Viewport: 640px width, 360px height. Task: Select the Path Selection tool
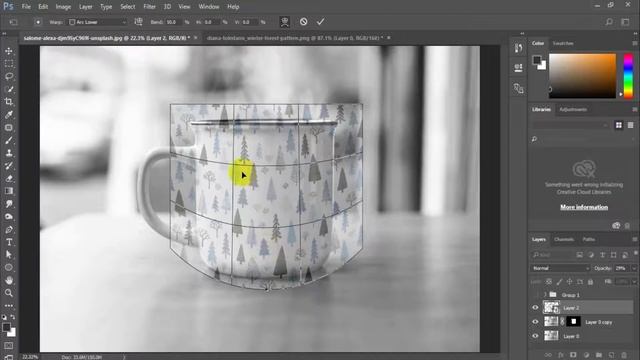pos(9,255)
